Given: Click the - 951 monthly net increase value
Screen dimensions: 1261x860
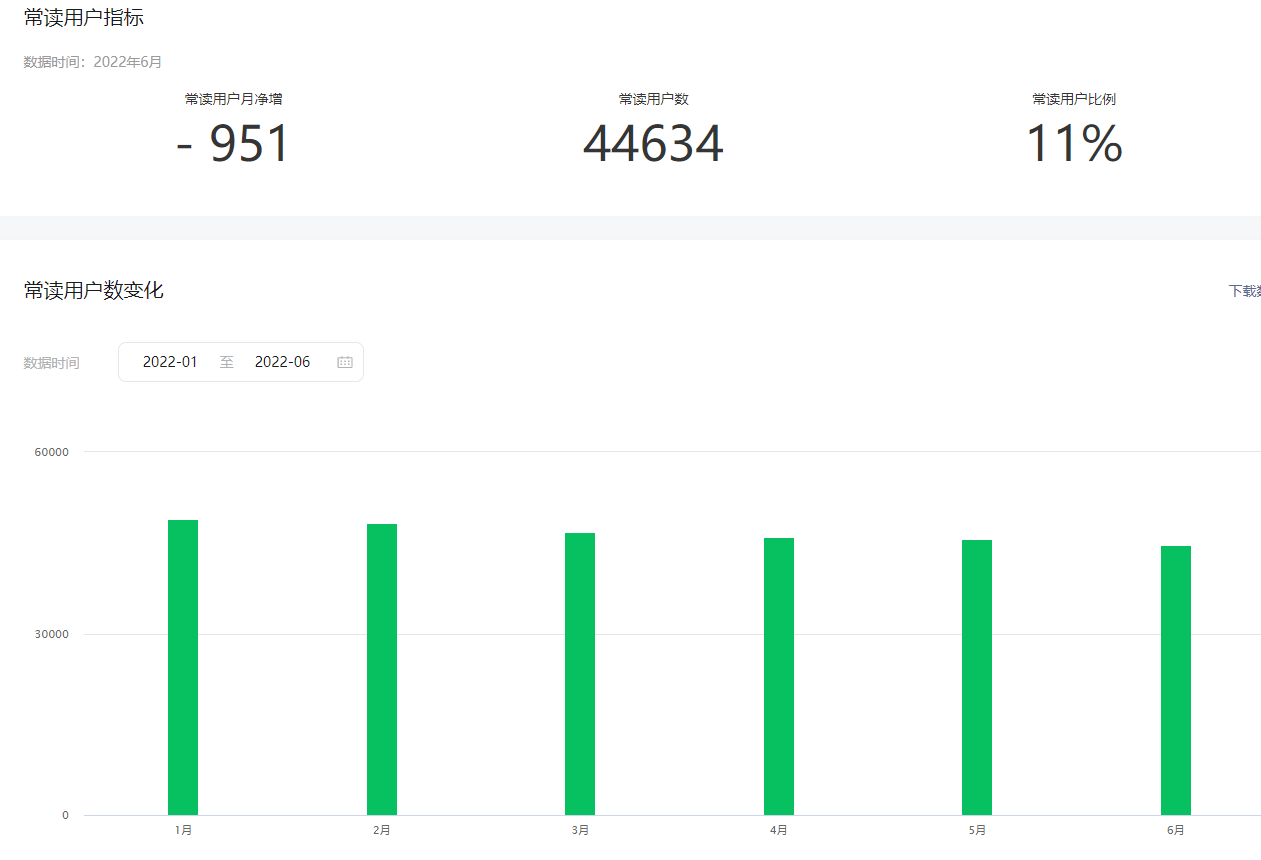Looking at the screenshot, I should pyautogui.click(x=233, y=144).
